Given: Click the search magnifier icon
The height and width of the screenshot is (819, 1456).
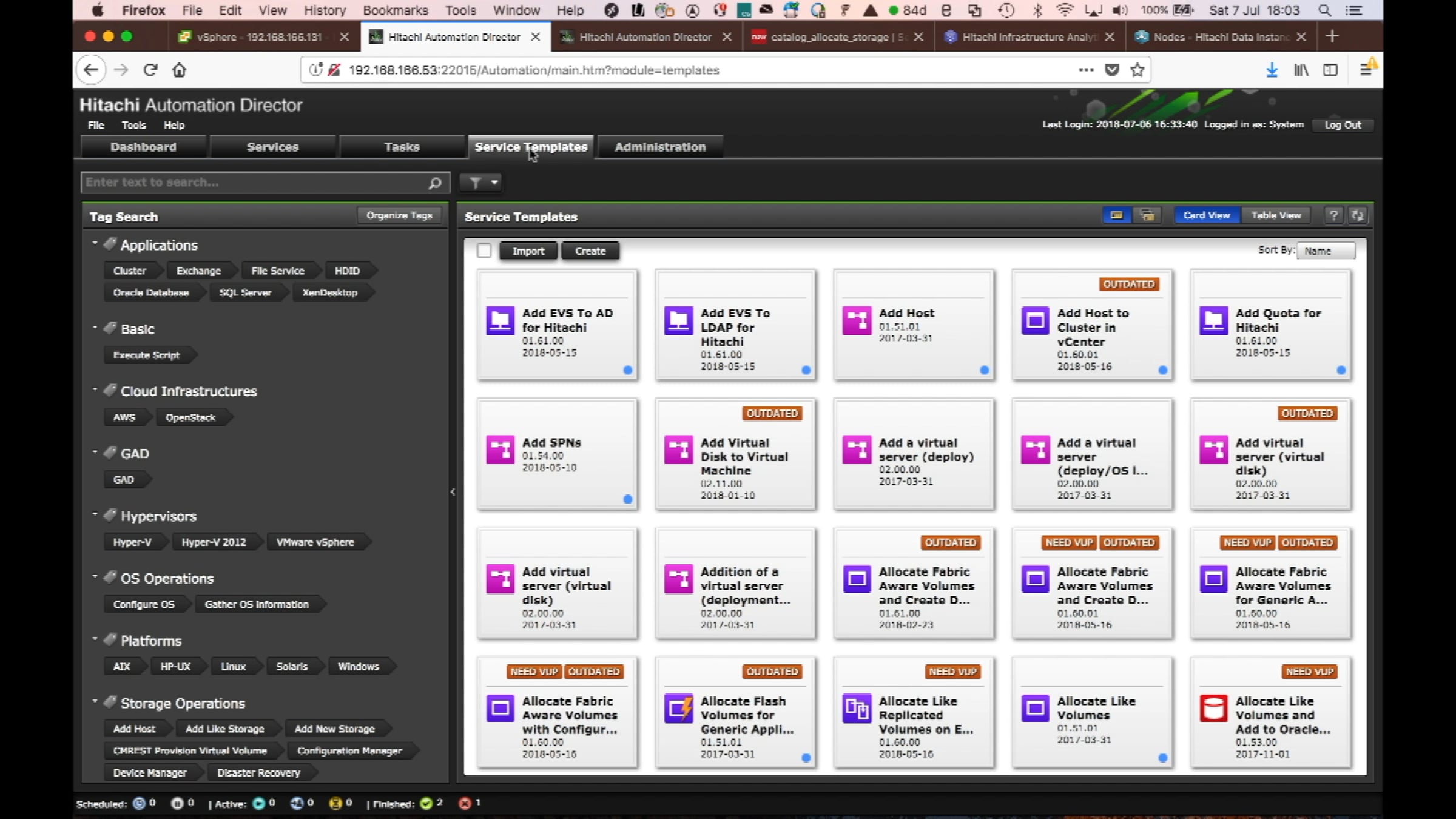Looking at the screenshot, I should click(434, 183).
